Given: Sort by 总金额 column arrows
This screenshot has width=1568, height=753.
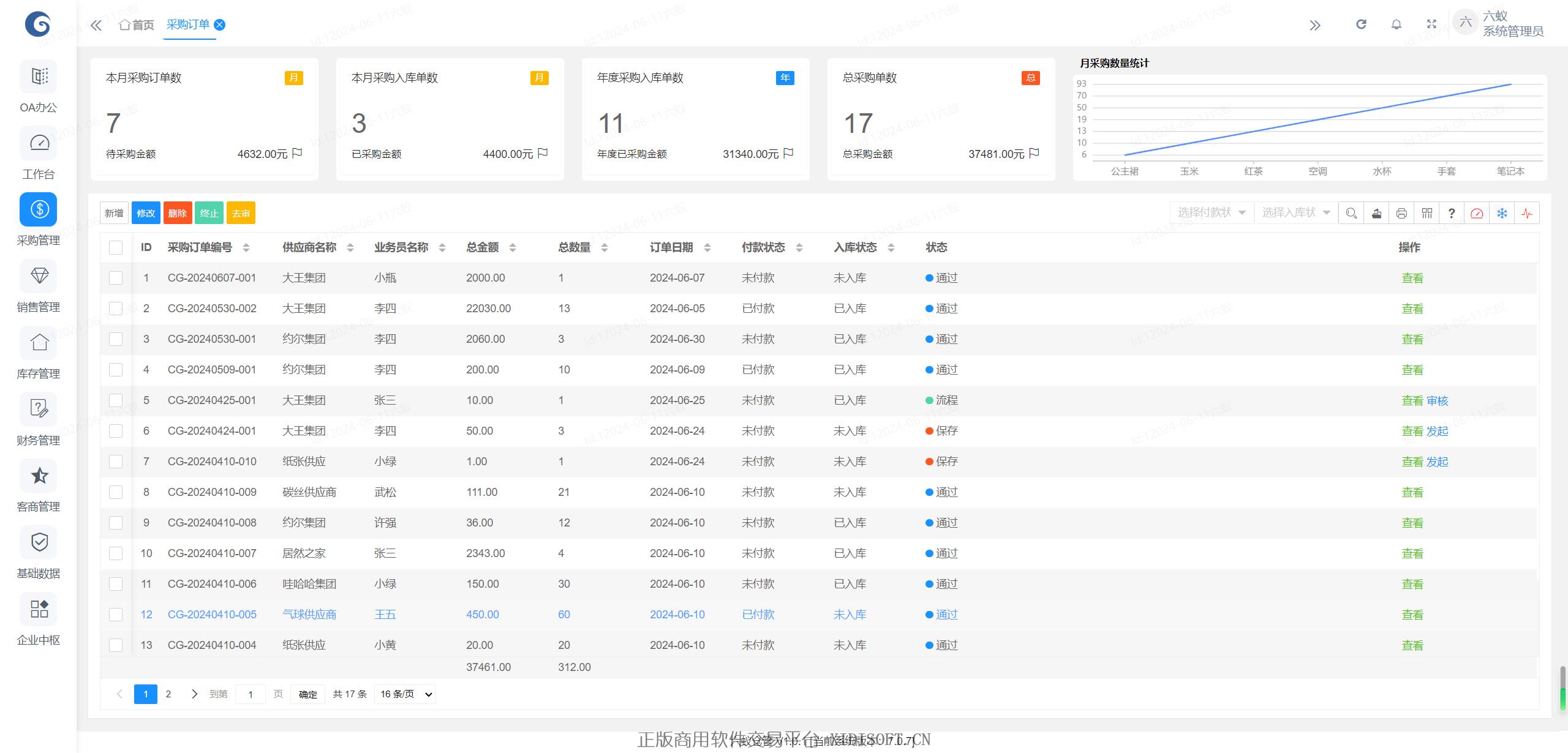Looking at the screenshot, I should 513,248.
